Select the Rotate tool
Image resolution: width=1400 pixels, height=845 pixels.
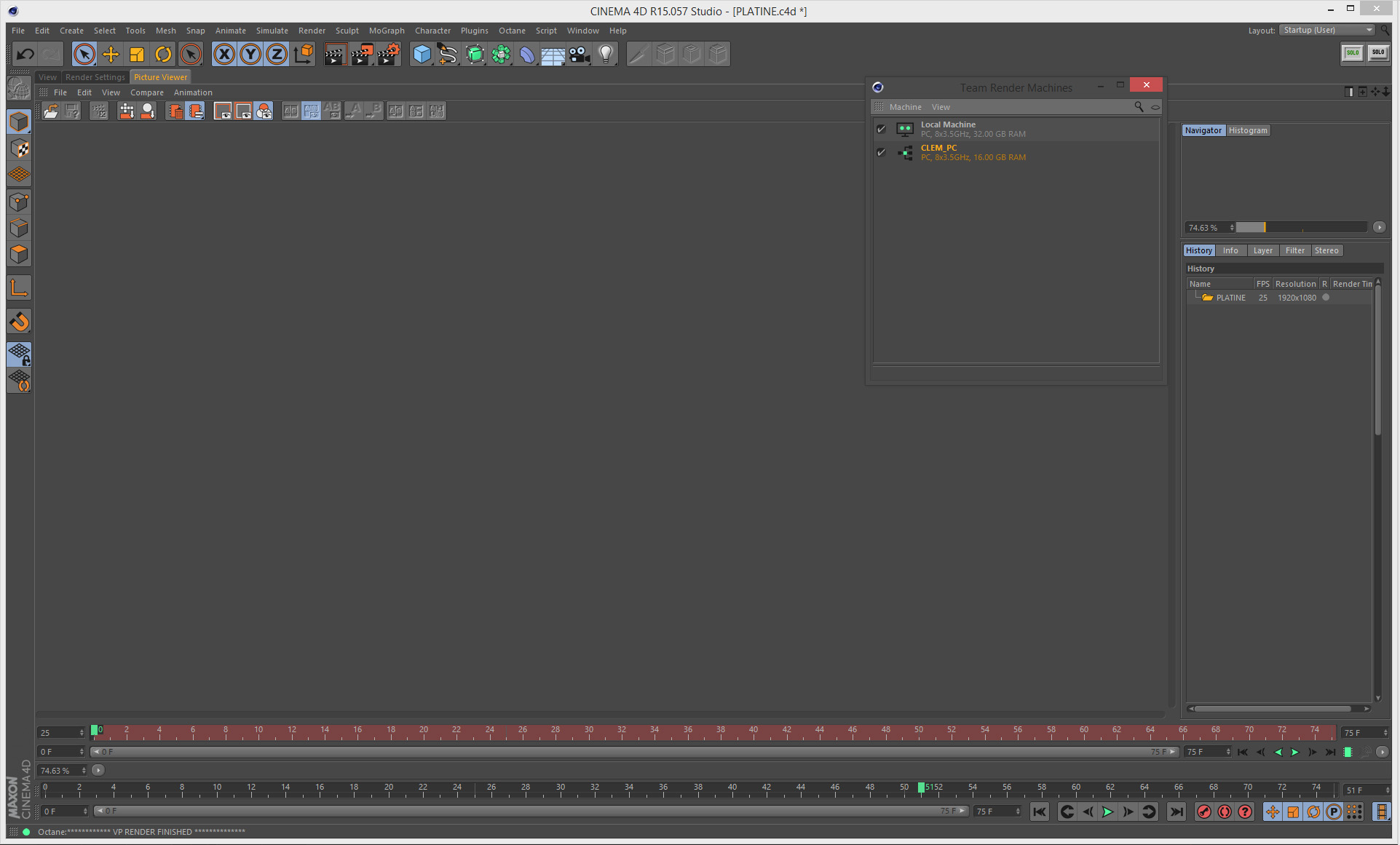[163, 54]
